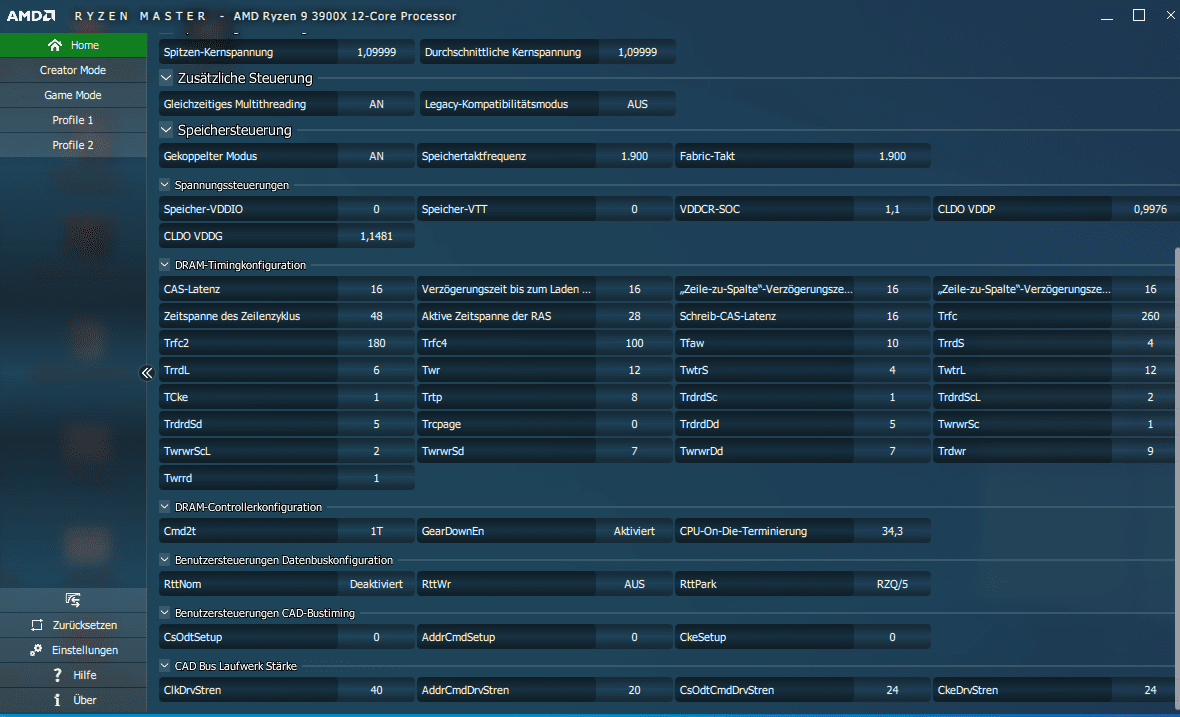
Task: Select Profile 2
Action: pos(73,144)
